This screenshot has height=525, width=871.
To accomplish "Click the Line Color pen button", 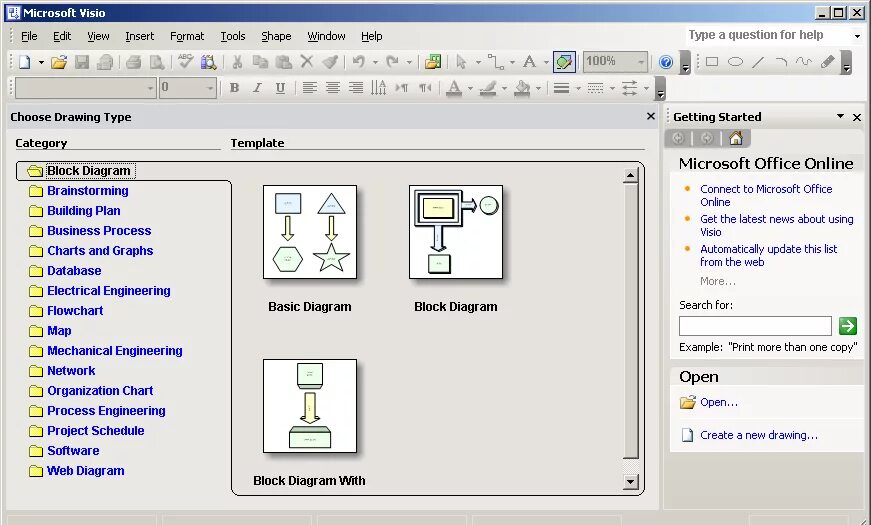I will coord(488,88).
